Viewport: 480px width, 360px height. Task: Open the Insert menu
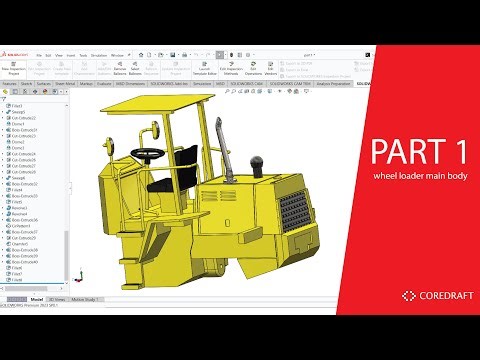point(71,55)
